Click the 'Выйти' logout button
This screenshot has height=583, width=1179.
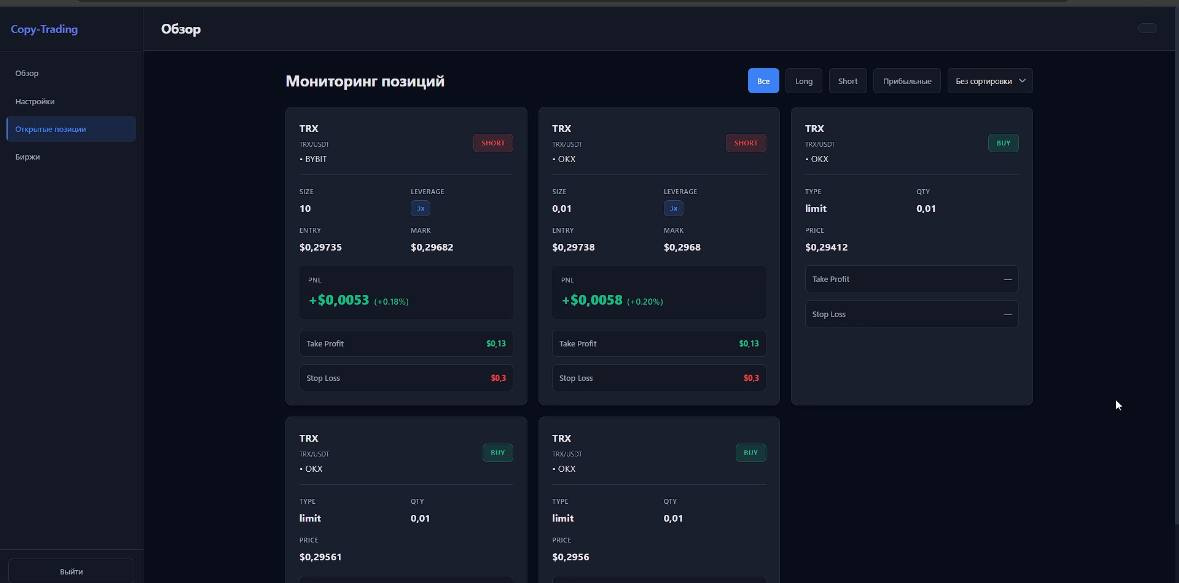71,571
